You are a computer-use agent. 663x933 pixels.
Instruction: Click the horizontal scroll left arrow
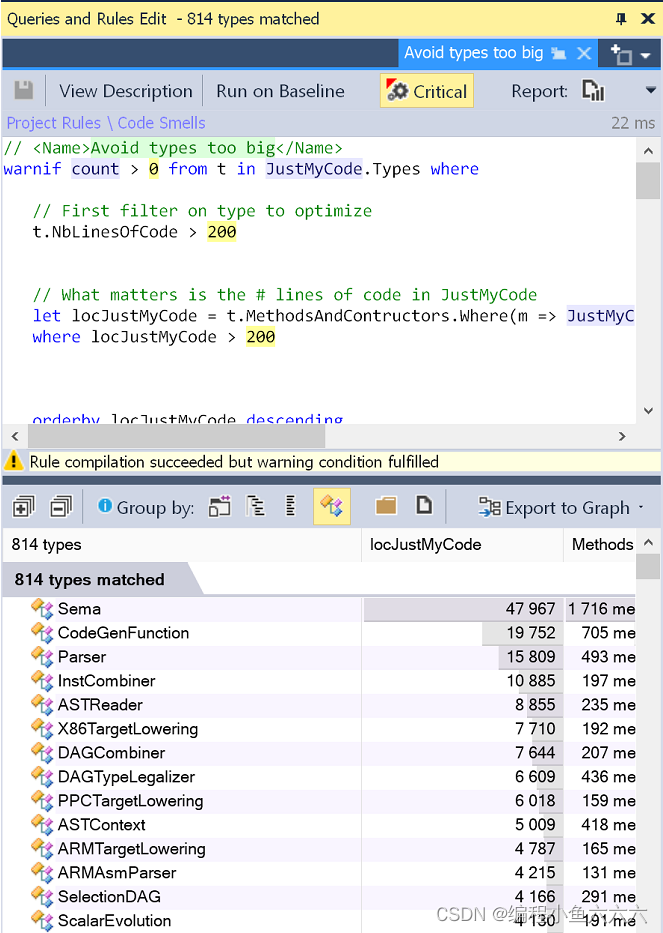15,436
